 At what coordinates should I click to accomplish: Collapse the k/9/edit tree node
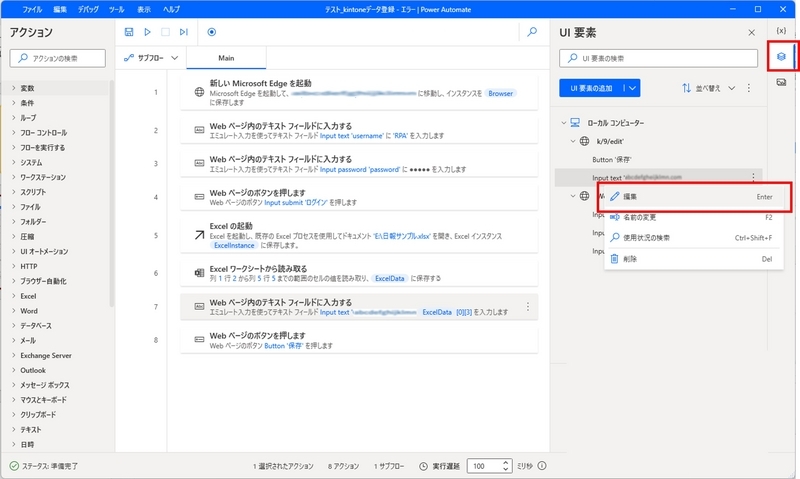(573, 141)
